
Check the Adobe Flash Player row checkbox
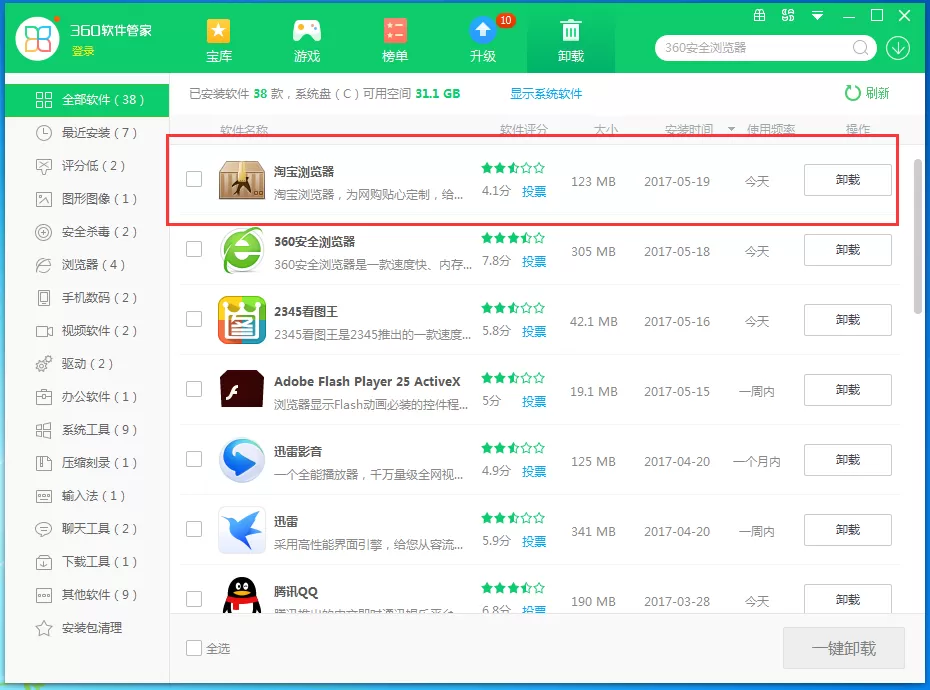[194, 389]
